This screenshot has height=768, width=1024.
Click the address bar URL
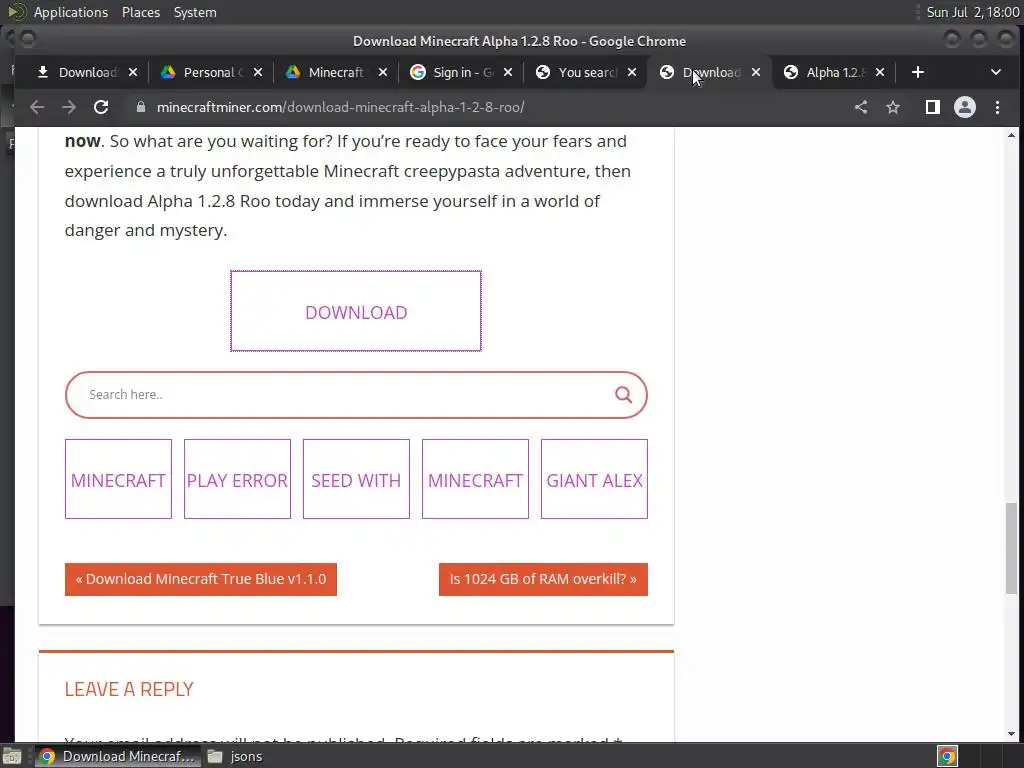(340, 107)
